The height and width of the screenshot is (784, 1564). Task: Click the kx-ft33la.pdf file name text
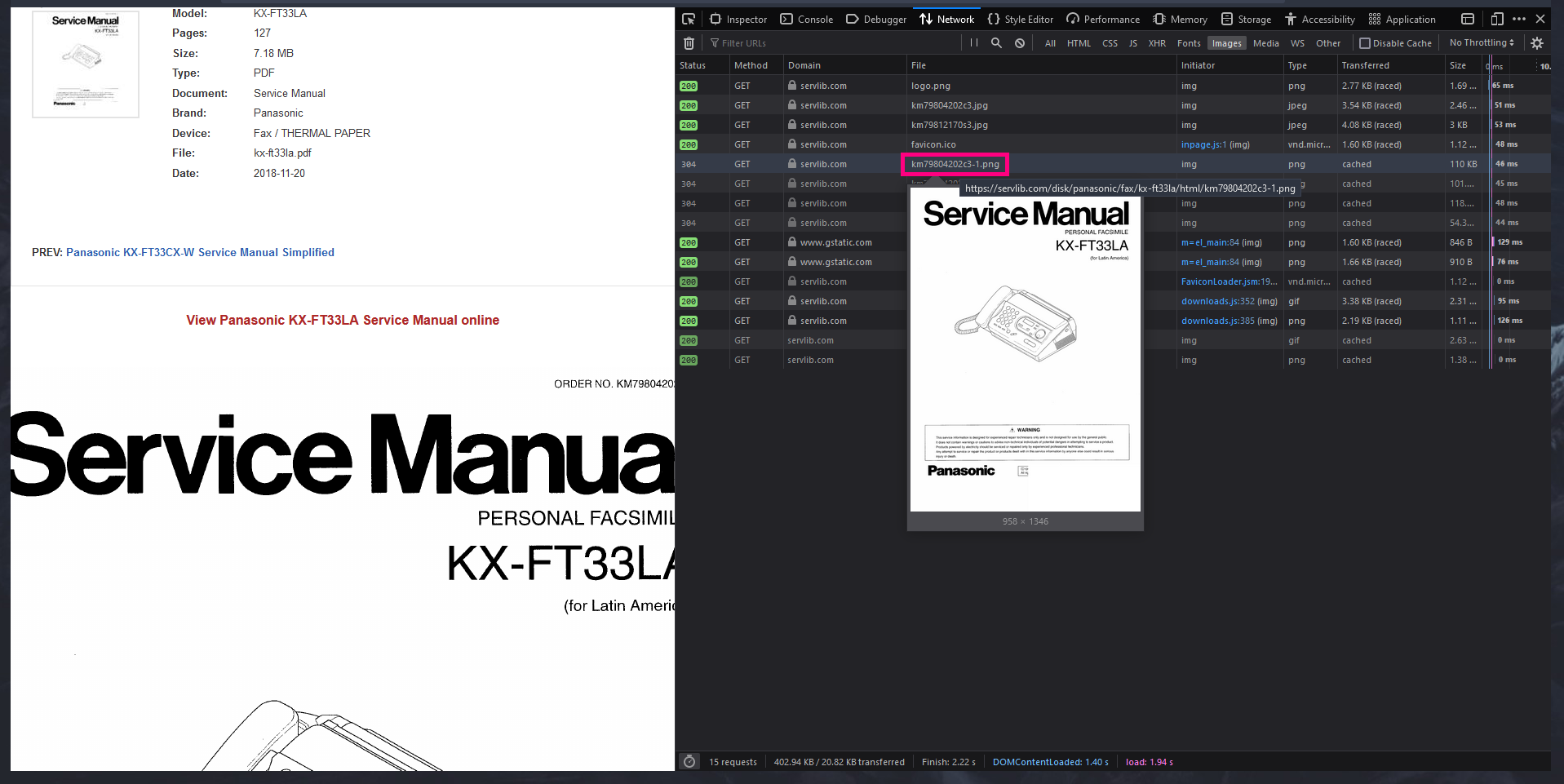(x=282, y=153)
